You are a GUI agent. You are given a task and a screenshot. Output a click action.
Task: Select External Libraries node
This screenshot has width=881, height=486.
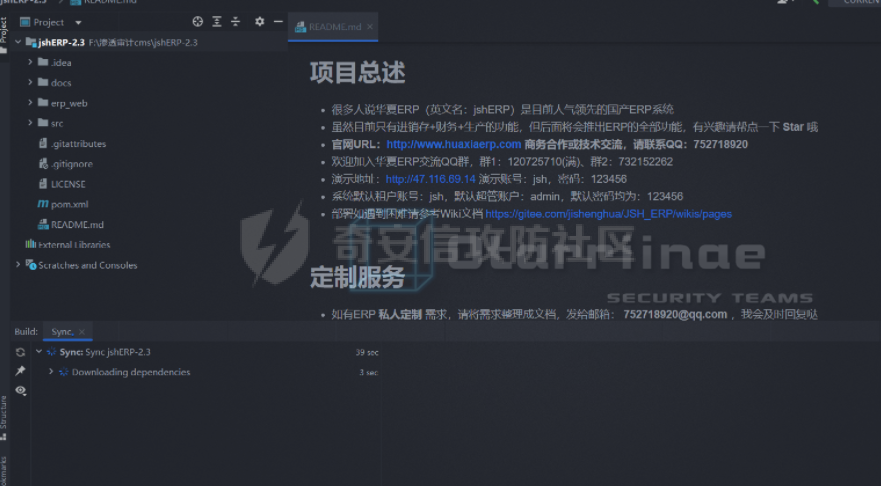click(x=74, y=245)
